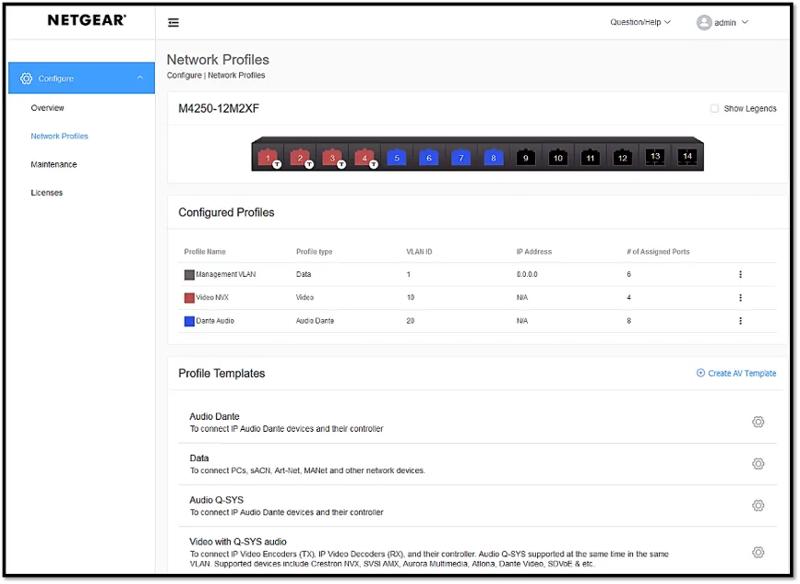Click Configure in the breadcrumb
This screenshot has height=584, width=800.
point(184,75)
